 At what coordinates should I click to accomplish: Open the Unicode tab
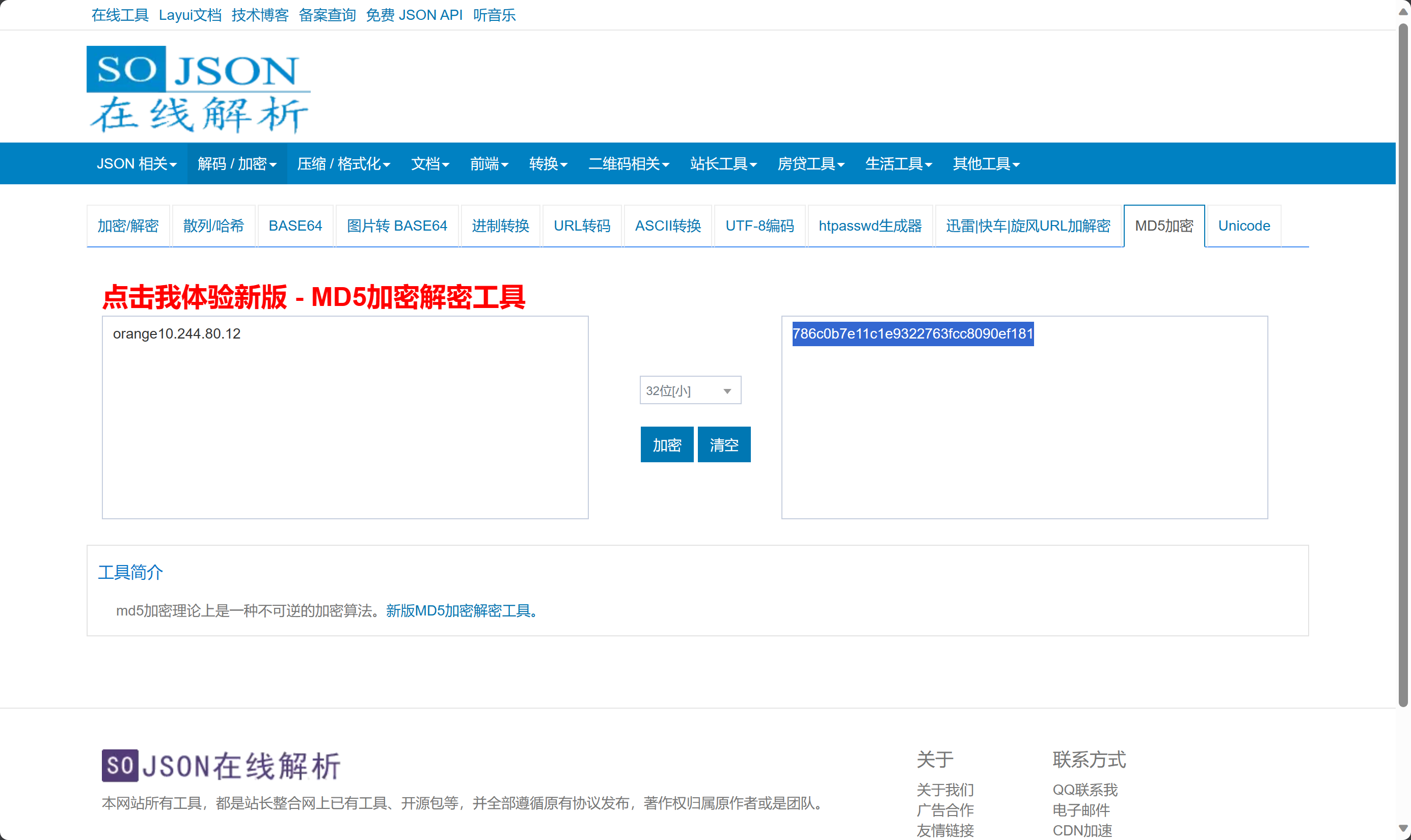tap(1243, 226)
